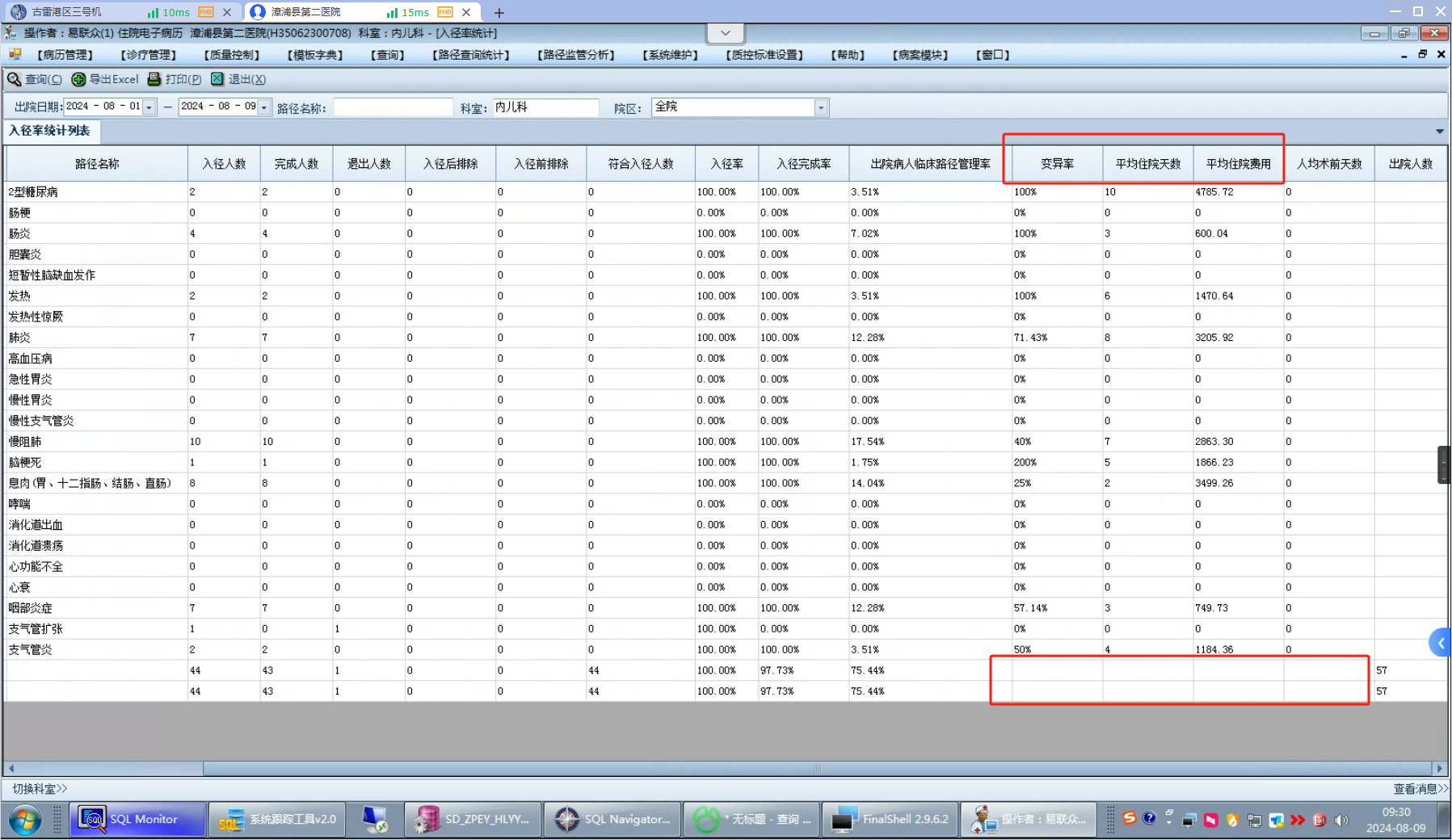Click the horizontal scrollbar right arrow

(1439, 768)
